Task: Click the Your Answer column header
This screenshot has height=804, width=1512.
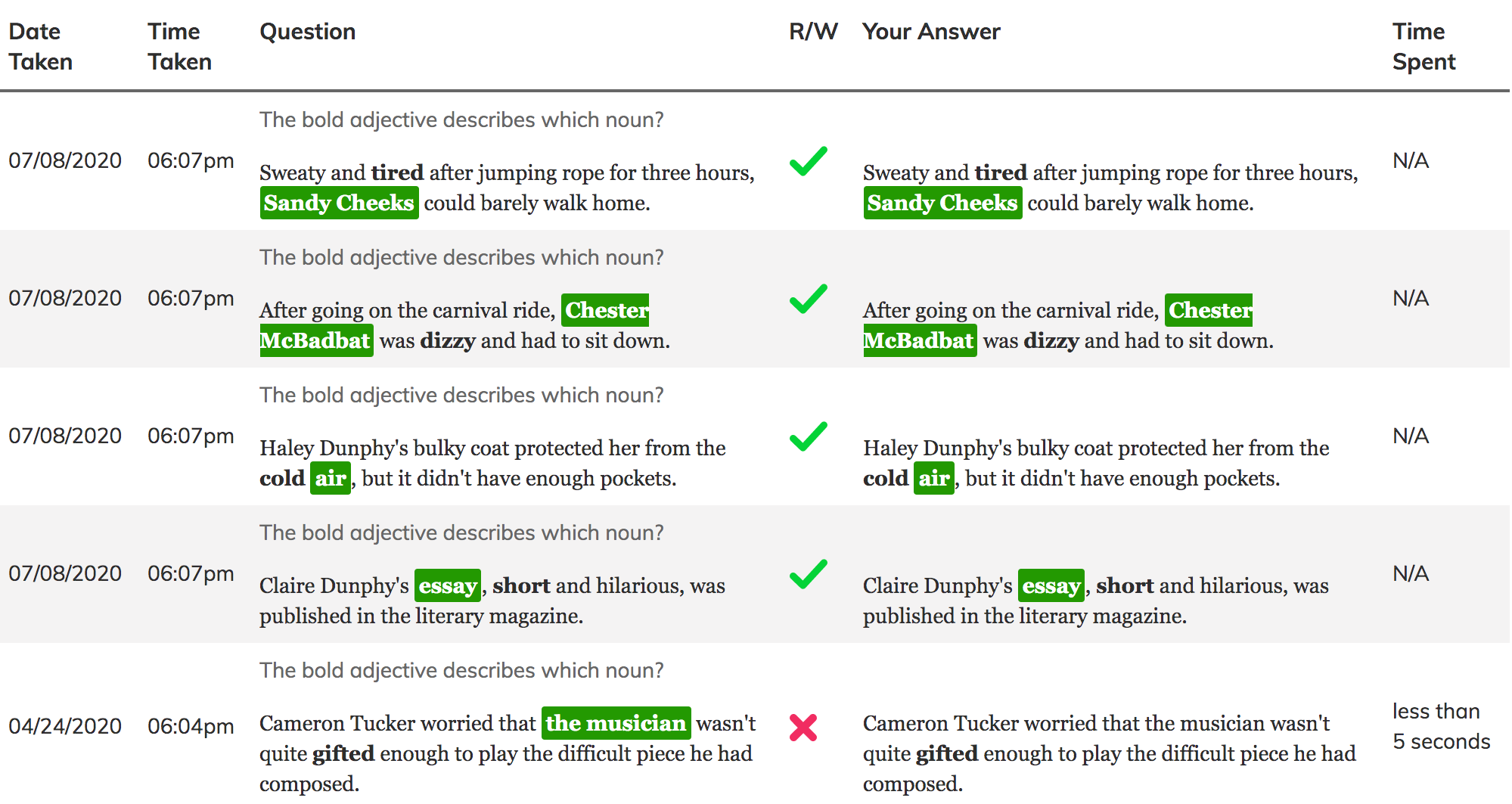Action: [x=931, y=32]
